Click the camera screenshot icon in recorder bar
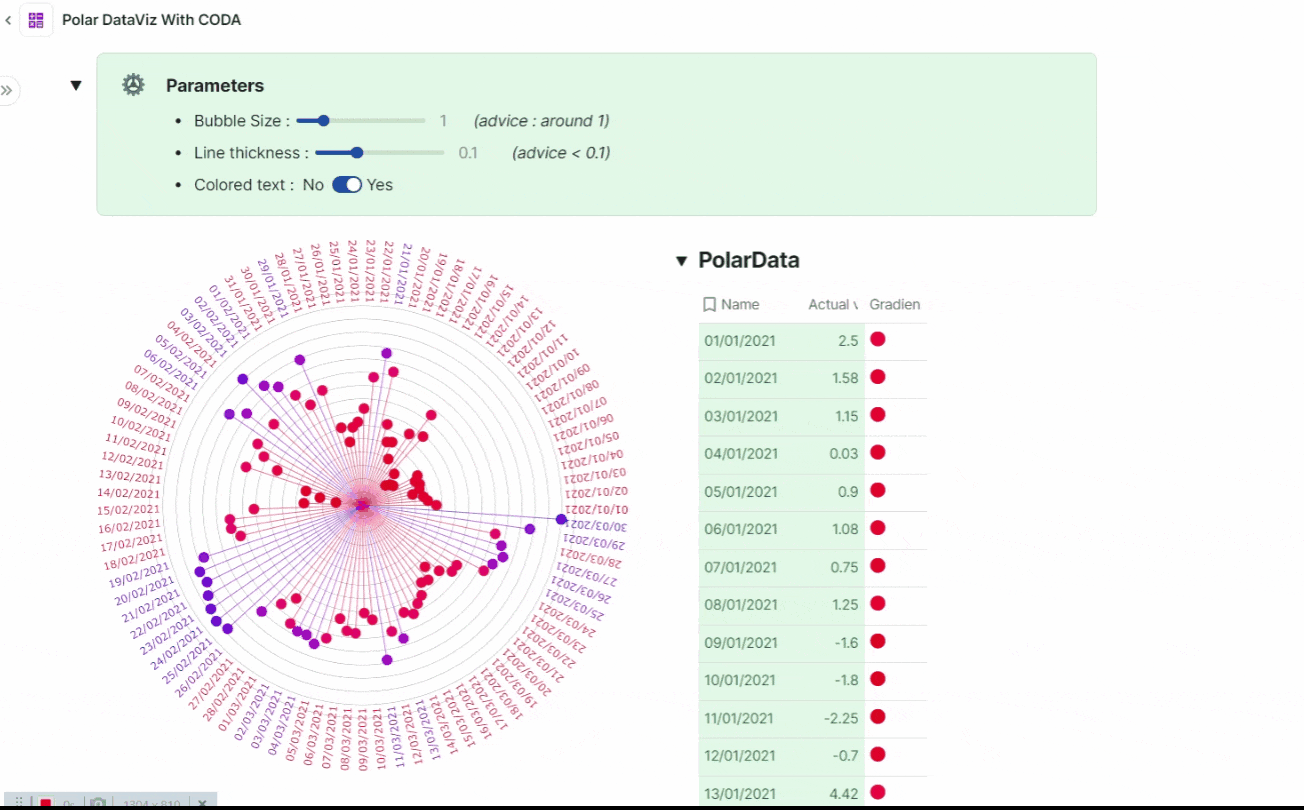The image size is (1304, 810). pos(98,803)
